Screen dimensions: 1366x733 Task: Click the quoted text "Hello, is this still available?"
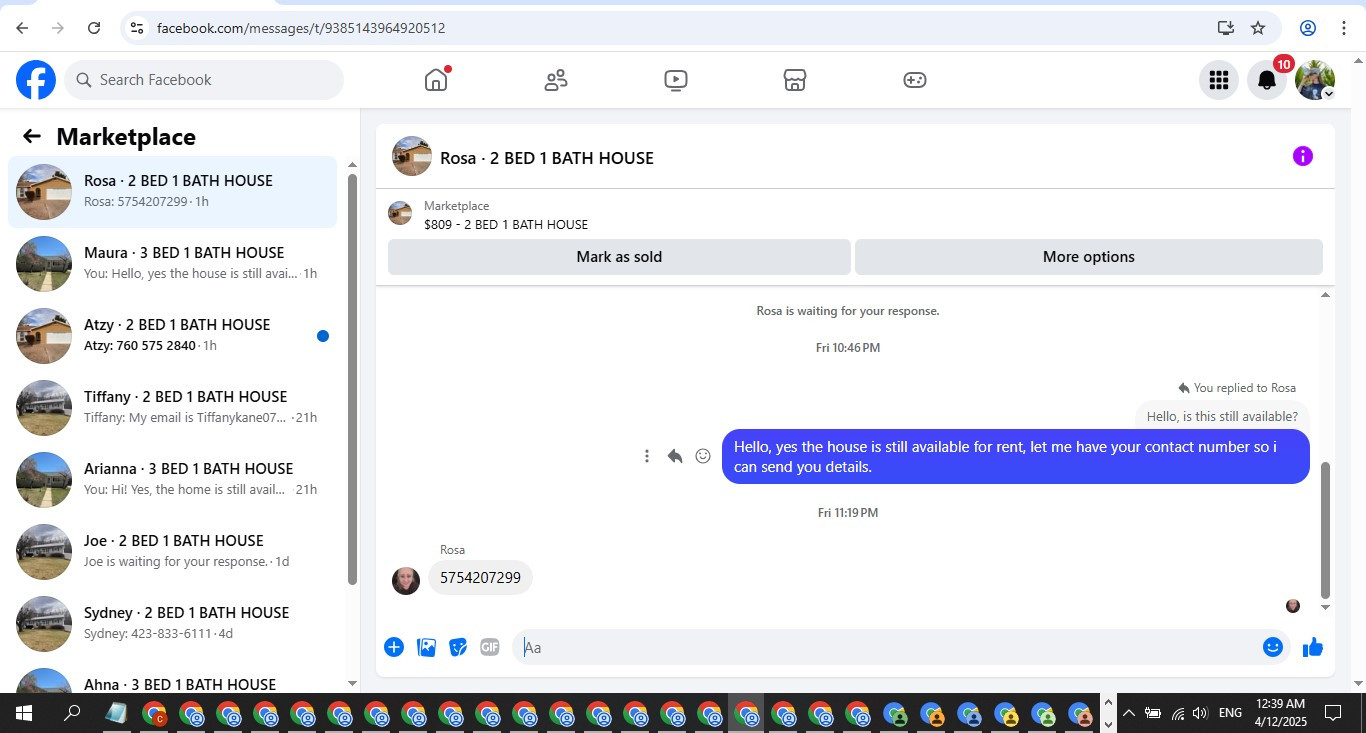point(1222,417)
